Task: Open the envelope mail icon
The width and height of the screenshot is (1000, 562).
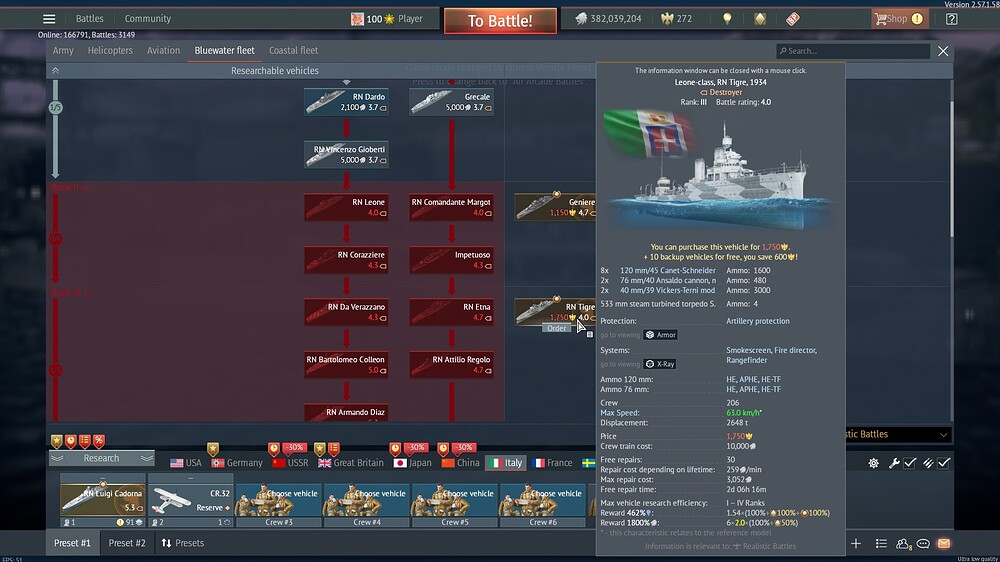Action: pos(944,544)
